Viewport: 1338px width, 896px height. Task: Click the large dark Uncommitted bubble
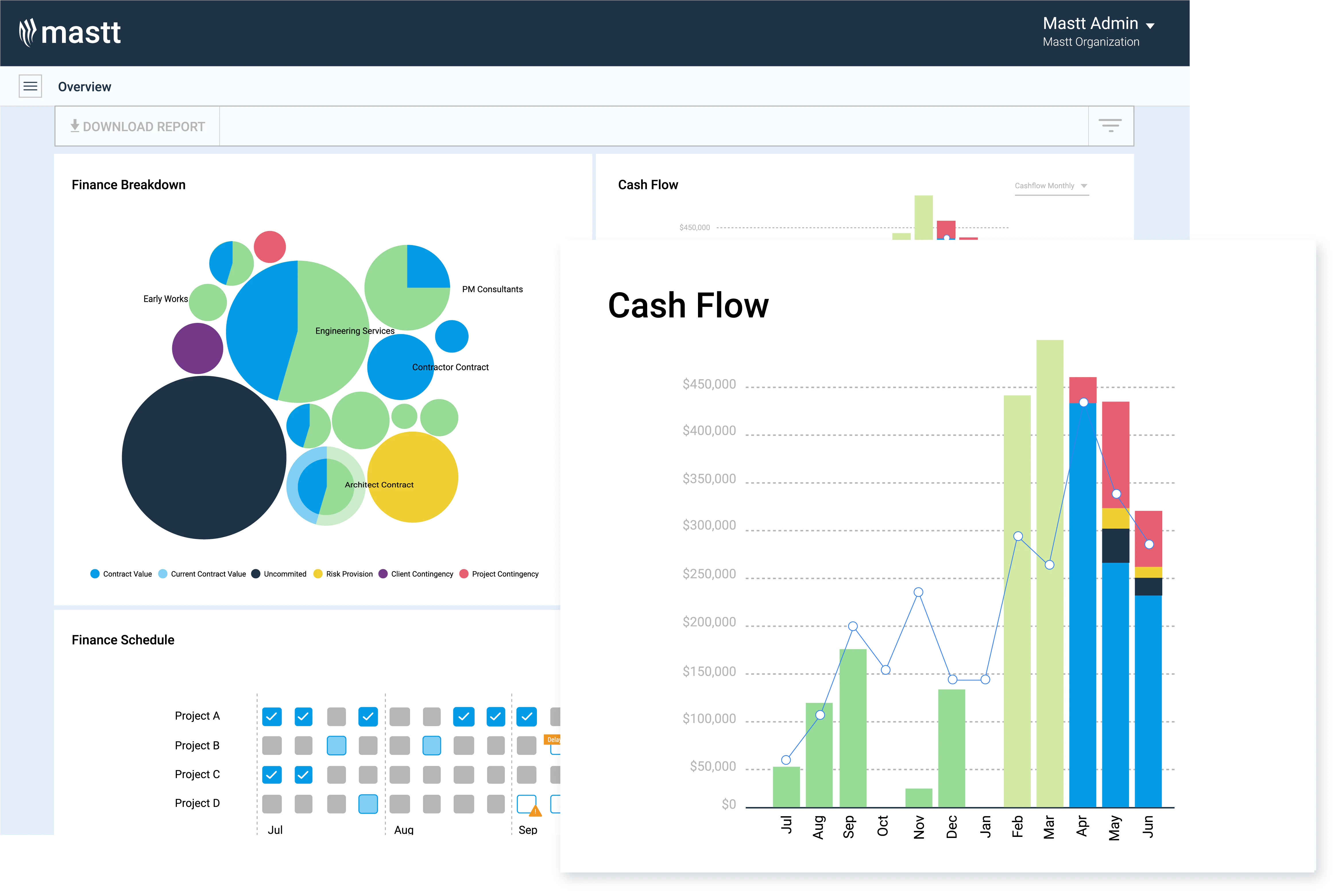coord(204,457)
